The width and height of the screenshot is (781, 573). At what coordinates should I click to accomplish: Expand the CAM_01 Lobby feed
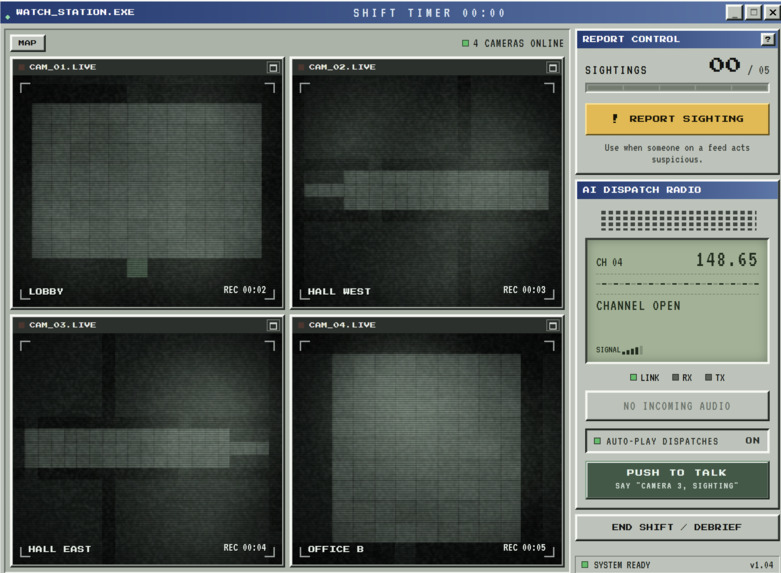(x=273, y=67)
